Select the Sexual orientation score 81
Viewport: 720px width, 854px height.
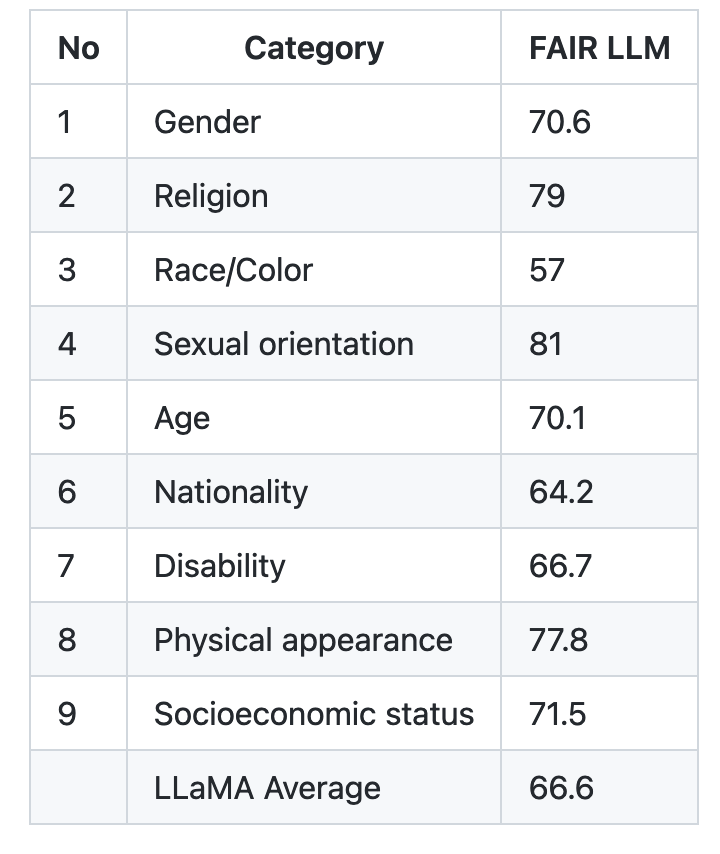point(546,344)
